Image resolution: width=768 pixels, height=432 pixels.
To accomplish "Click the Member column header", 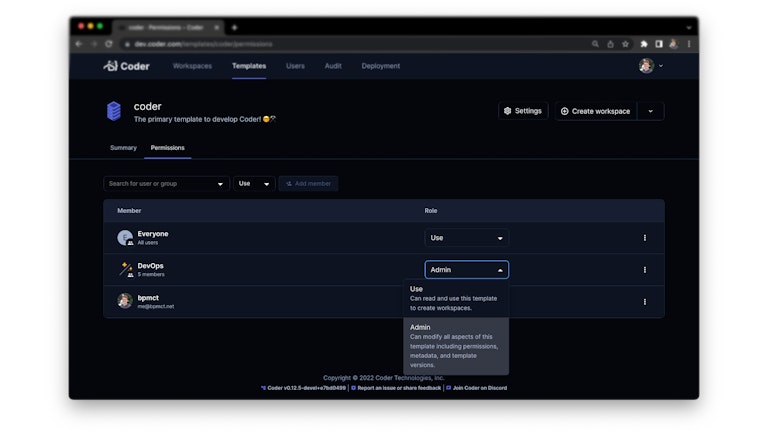I will coord(129,211).
